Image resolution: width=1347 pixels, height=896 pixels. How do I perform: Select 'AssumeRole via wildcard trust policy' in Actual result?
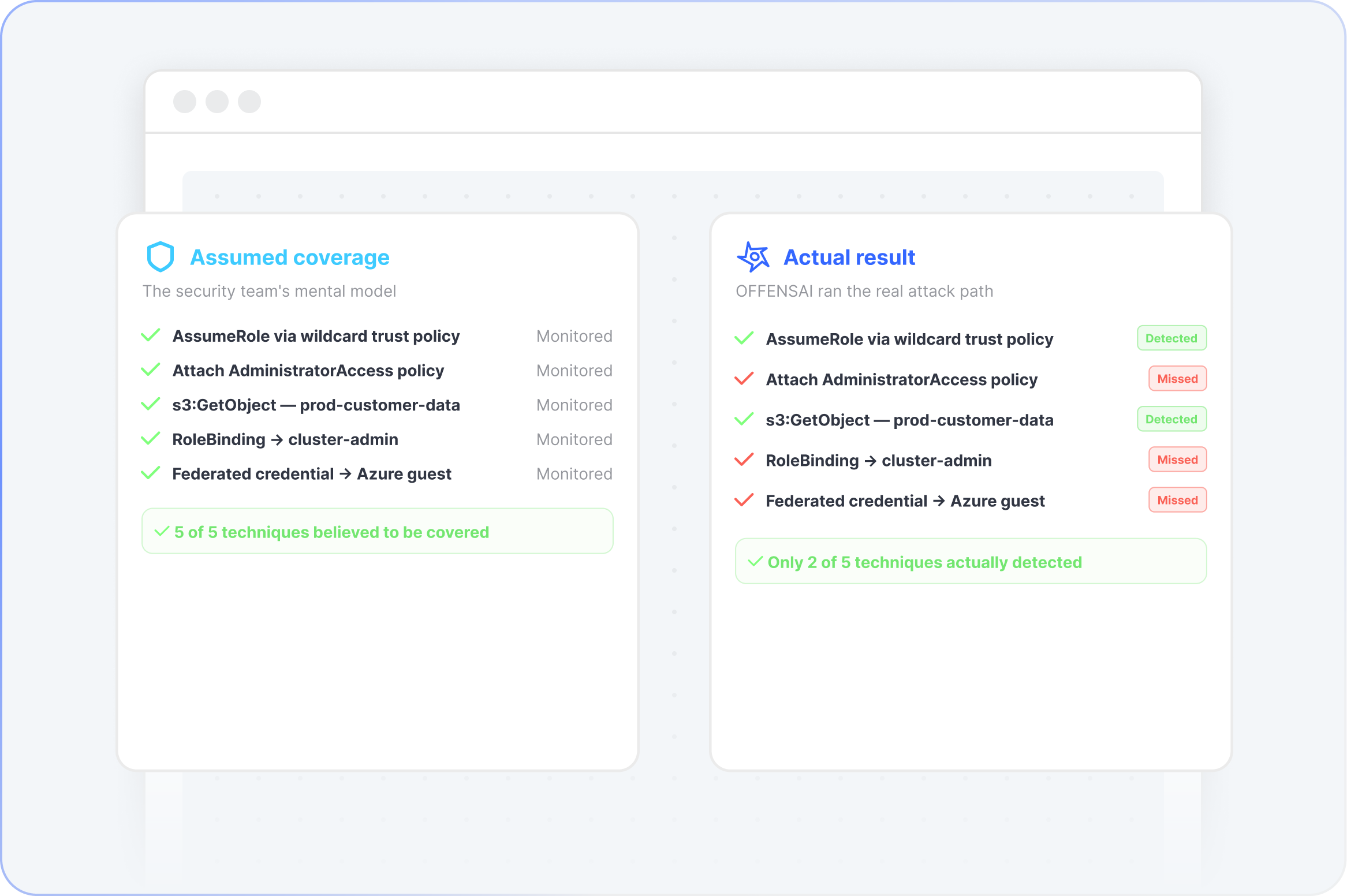[910, 339]
